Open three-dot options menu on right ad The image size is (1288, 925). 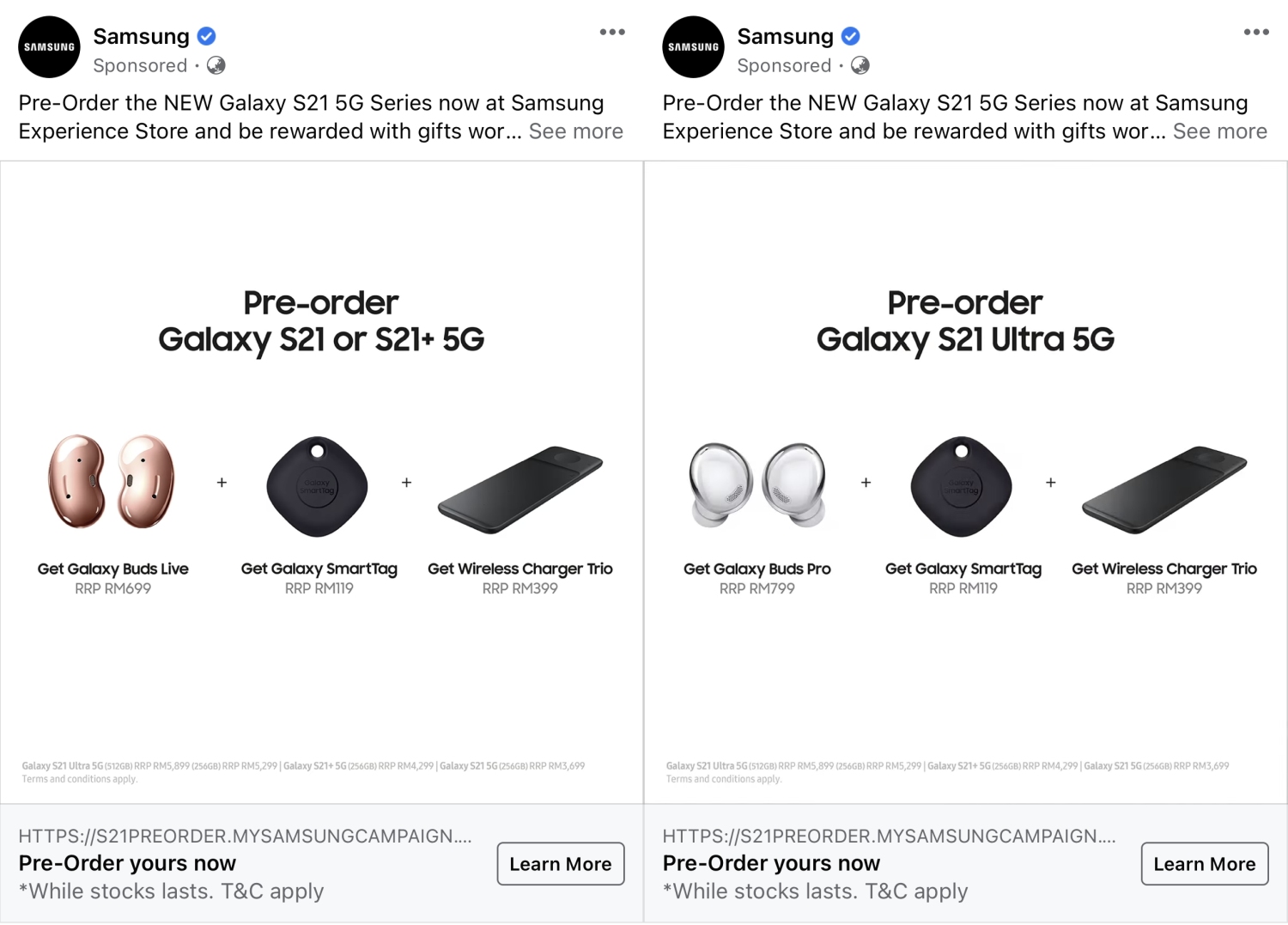pyautogui.click(x=1256, y=33)
